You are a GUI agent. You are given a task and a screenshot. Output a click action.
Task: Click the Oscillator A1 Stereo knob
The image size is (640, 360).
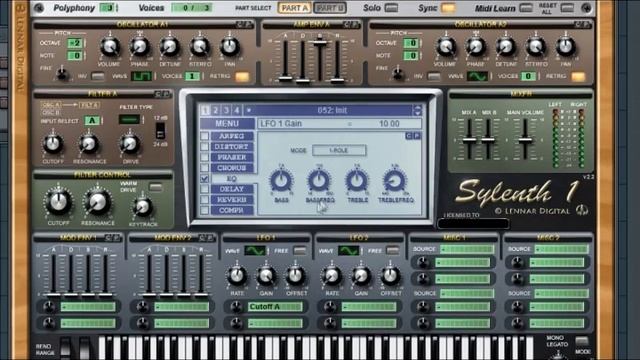[x=200, y=47]
